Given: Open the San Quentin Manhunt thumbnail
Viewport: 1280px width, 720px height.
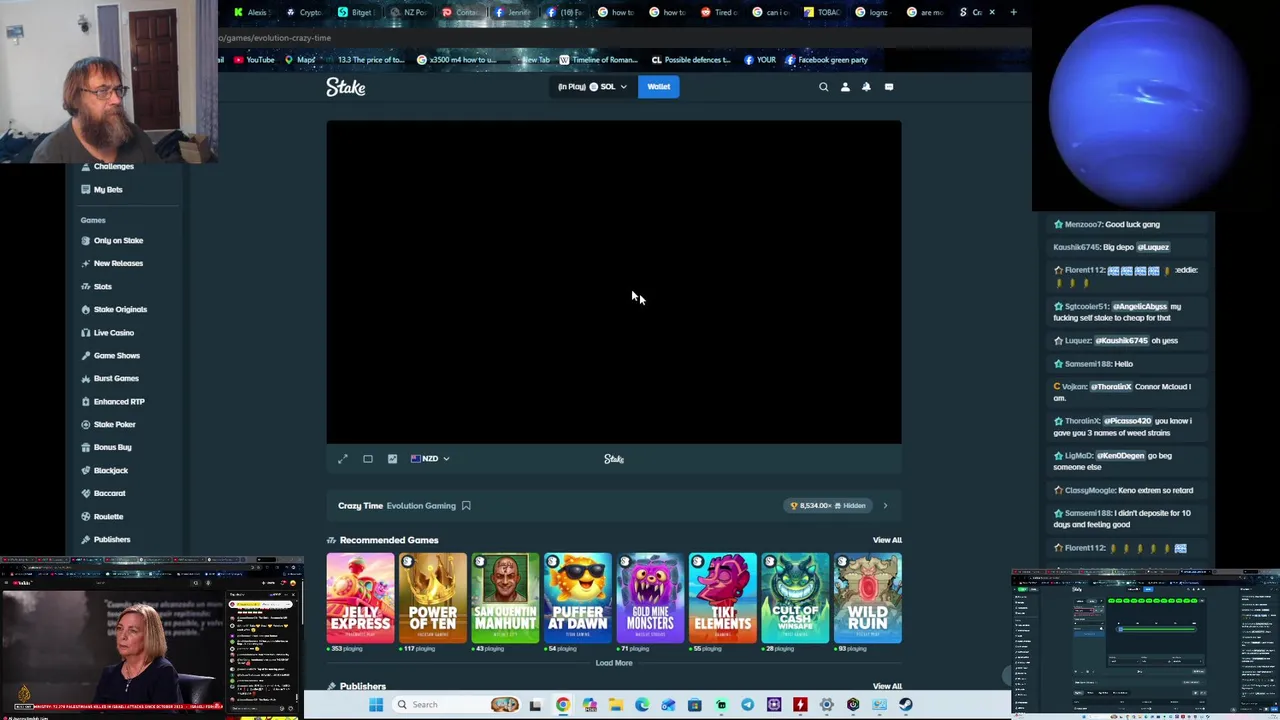Looking at the screenshot, I should pos(505,598).
